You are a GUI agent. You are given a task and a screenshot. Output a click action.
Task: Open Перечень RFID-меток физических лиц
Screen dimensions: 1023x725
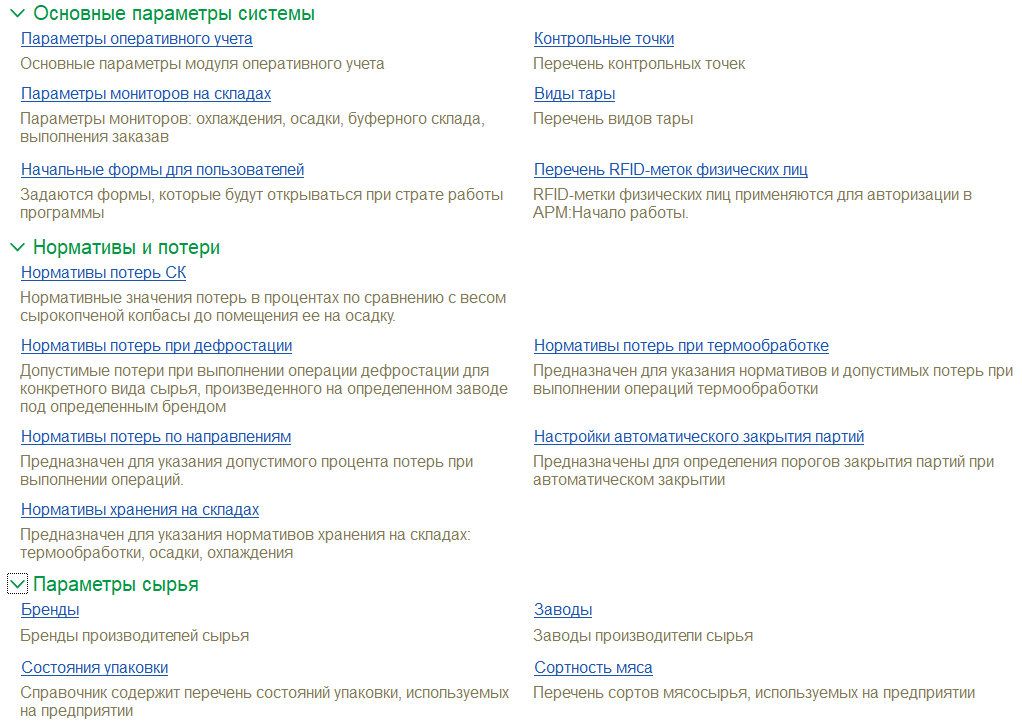670,170
